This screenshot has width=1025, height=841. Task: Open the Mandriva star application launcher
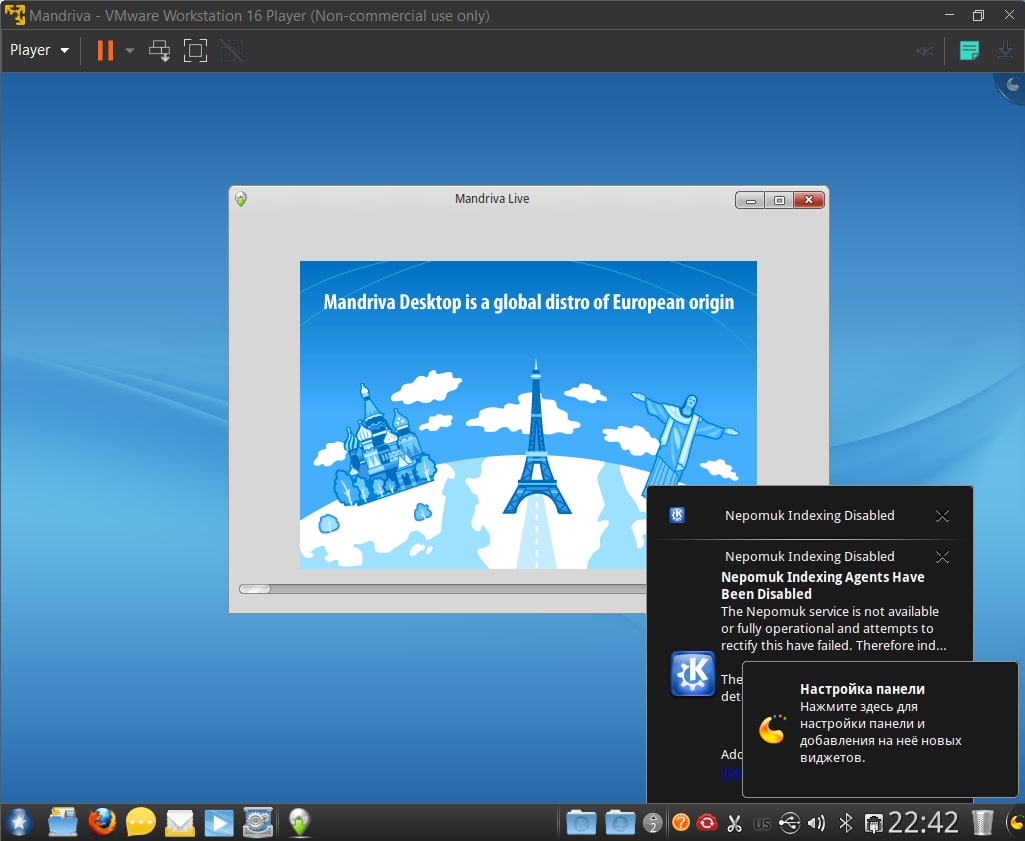(18, 822)
